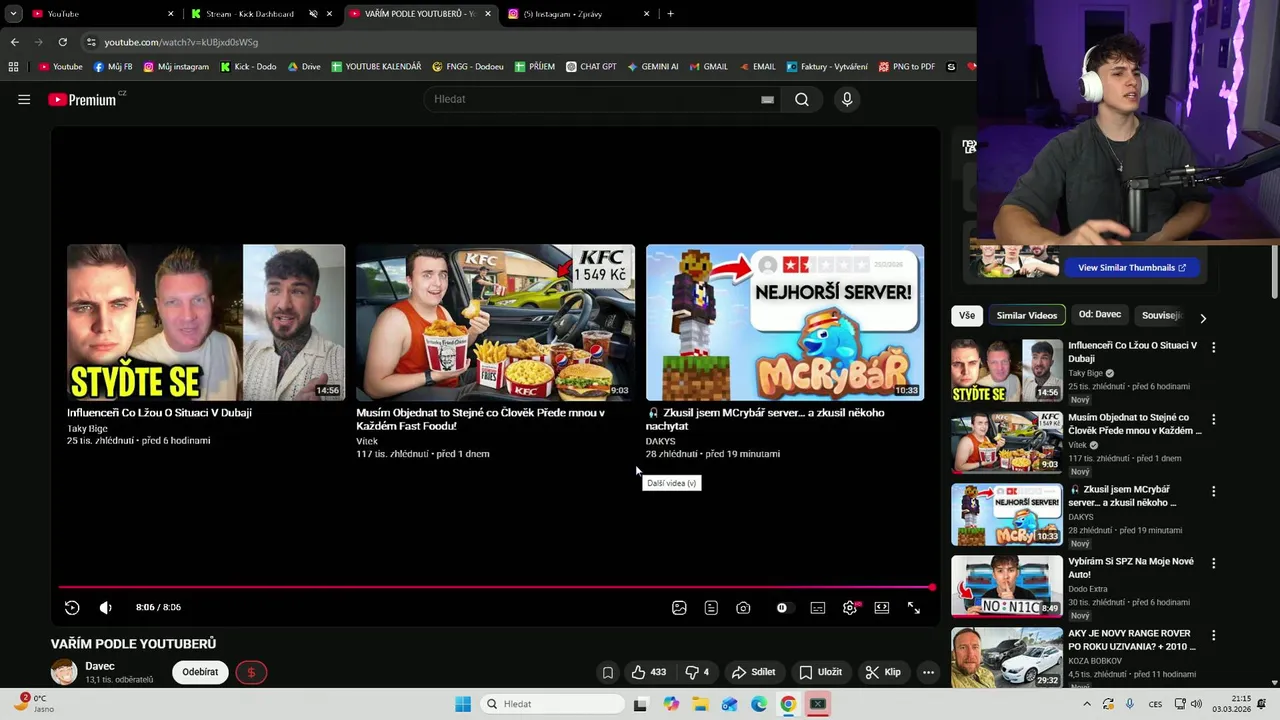Open the YouTube guide hamburger menu
The height and width of the screenshot is (720, 1280).
24,100
